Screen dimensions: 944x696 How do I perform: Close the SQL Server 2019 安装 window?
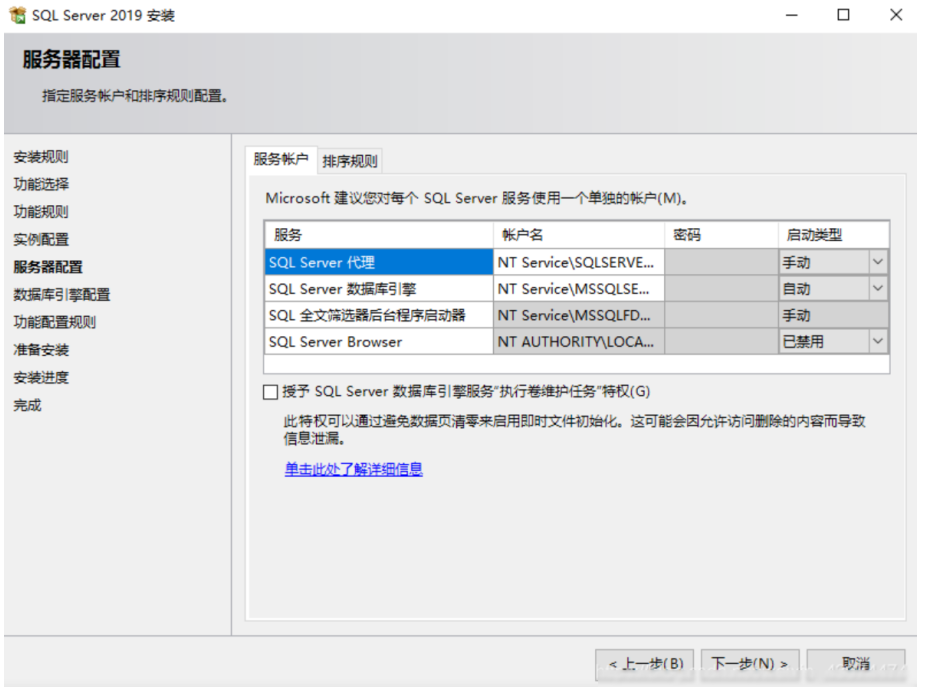(896, 15)
